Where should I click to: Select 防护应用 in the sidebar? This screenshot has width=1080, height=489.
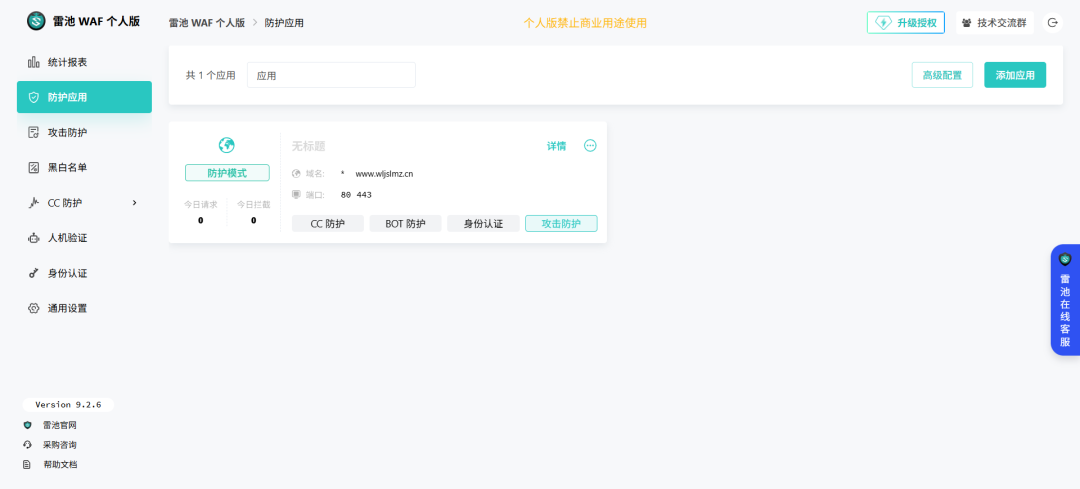point(84,97)
